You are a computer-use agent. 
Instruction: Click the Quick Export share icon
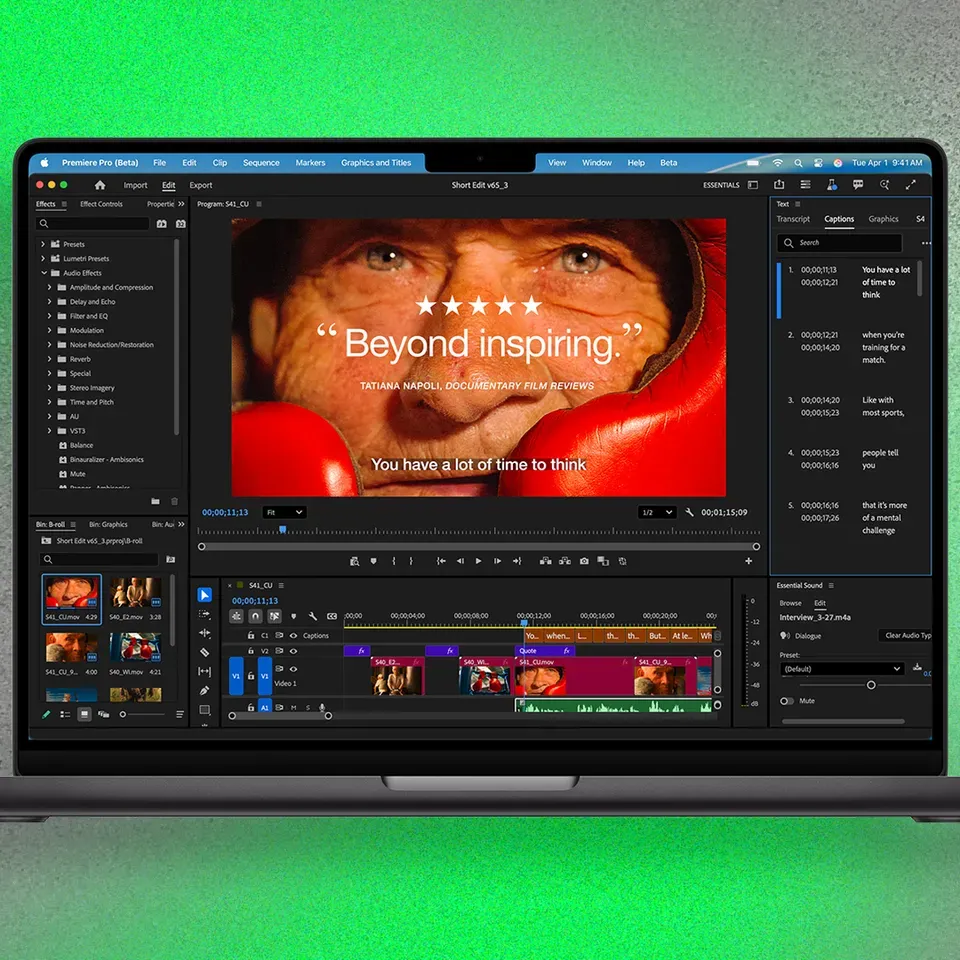click(779, 185)
